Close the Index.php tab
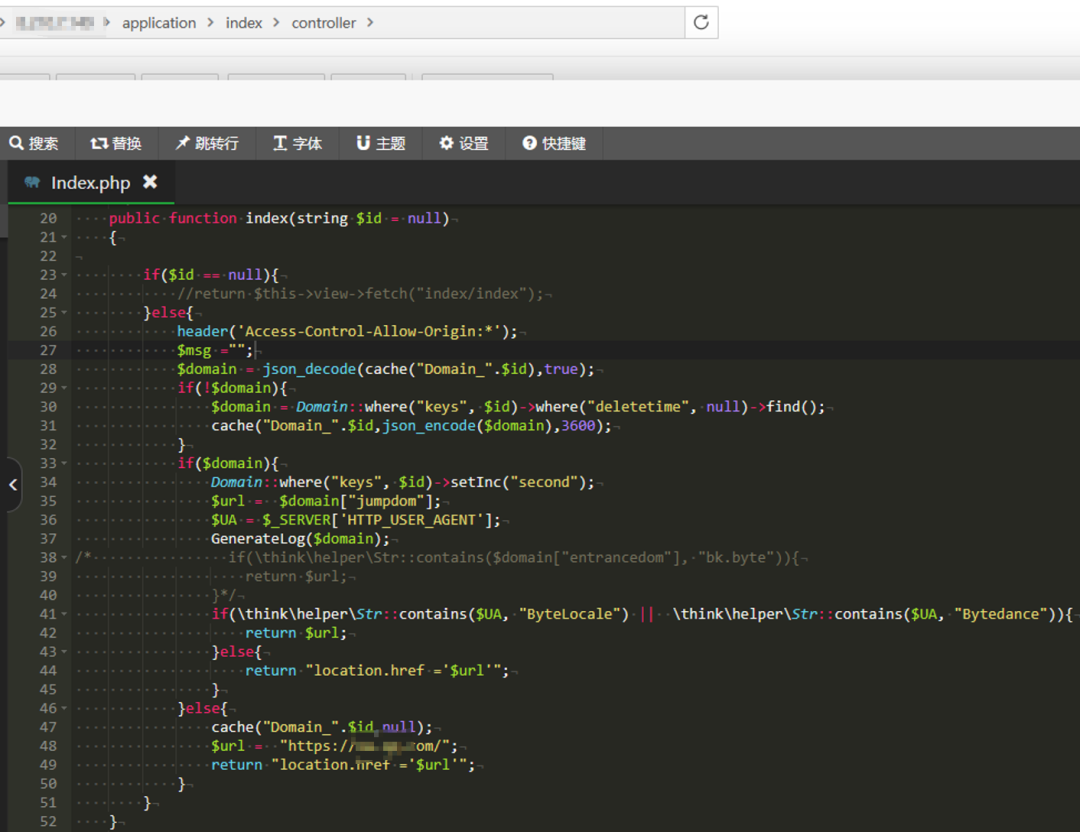This screenshot has width=1080, height=832. (x=150, y=182)
